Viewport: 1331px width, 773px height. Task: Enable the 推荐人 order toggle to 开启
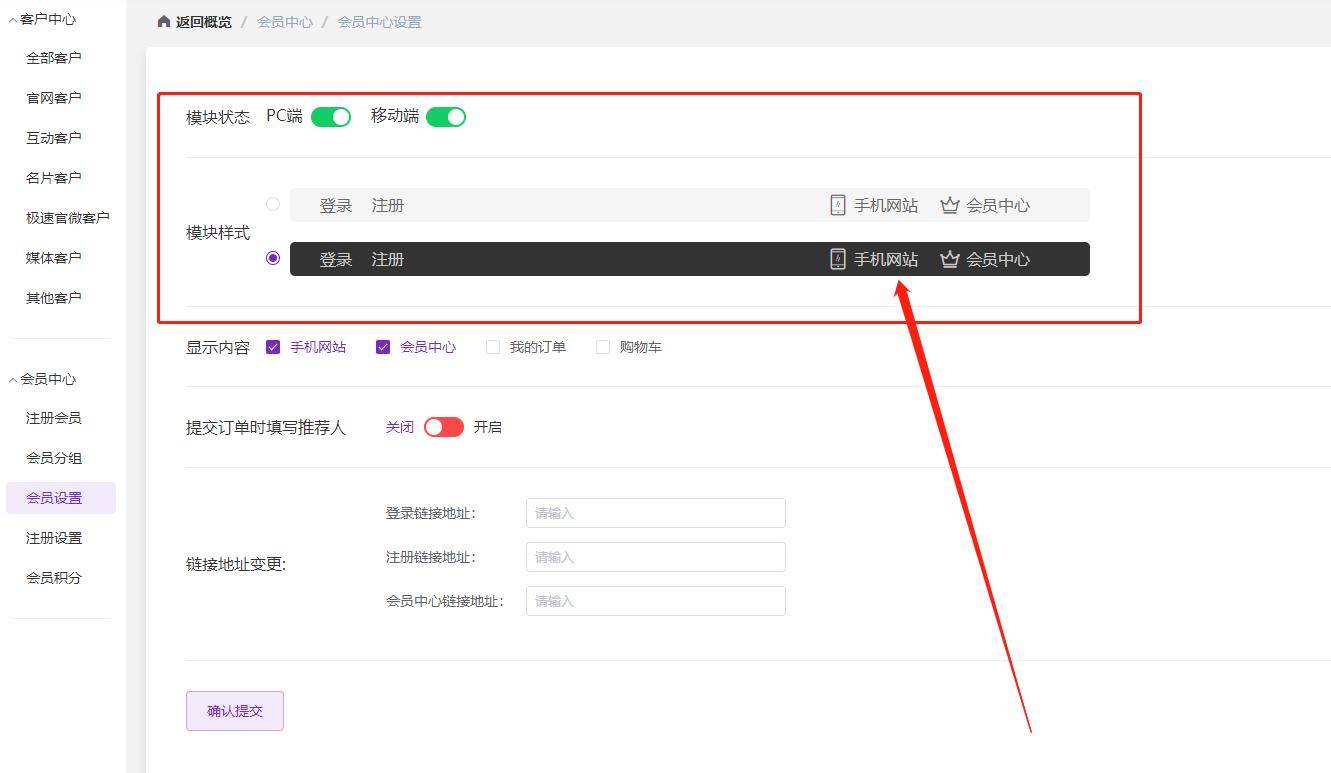[442, 427]
